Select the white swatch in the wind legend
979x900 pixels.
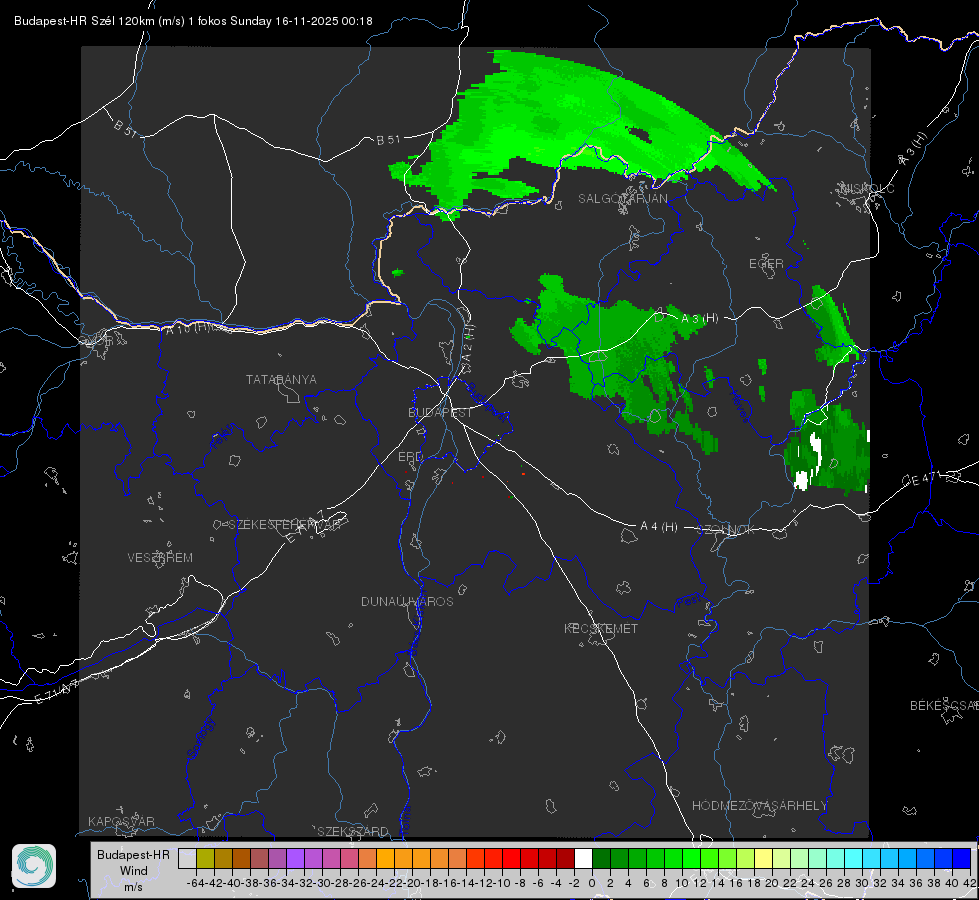click(583, 858)
